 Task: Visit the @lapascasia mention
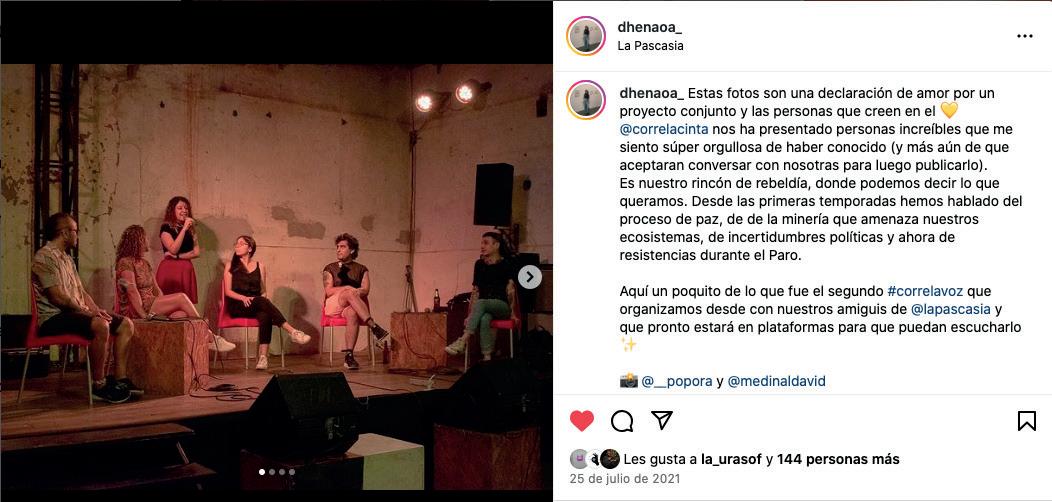click(x=951, y=309)
